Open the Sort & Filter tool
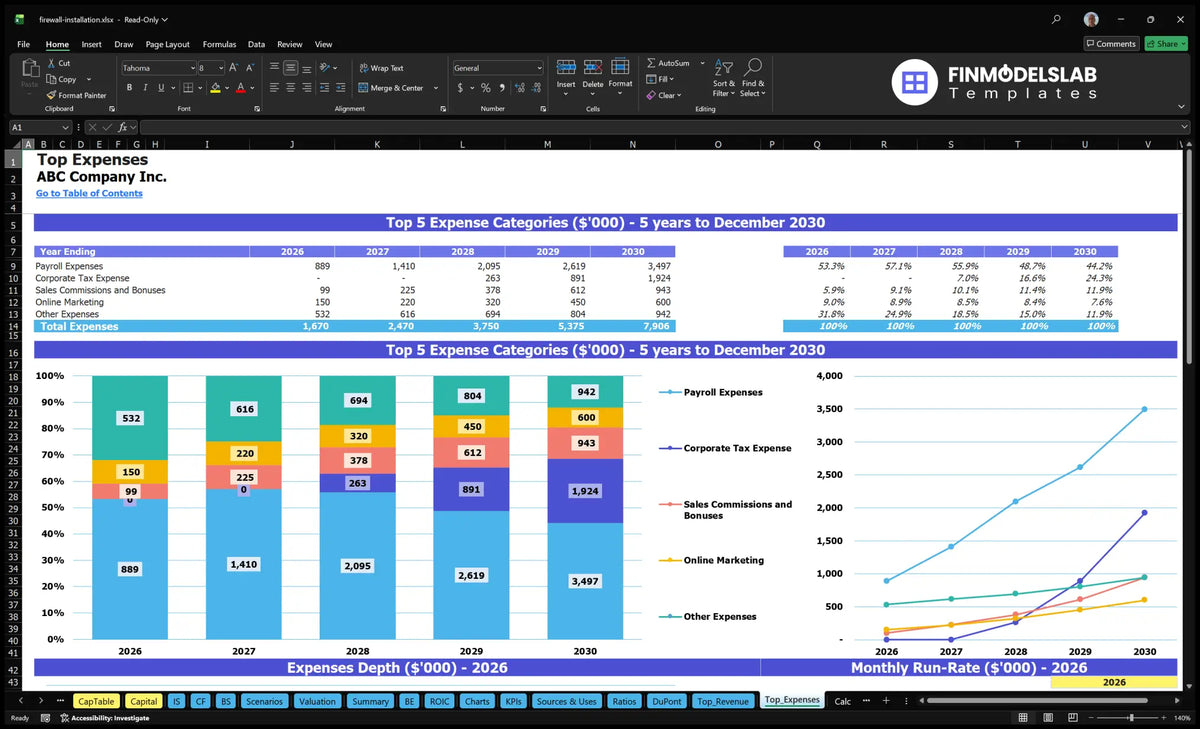 pyautogui.click(x=724, y=78)
